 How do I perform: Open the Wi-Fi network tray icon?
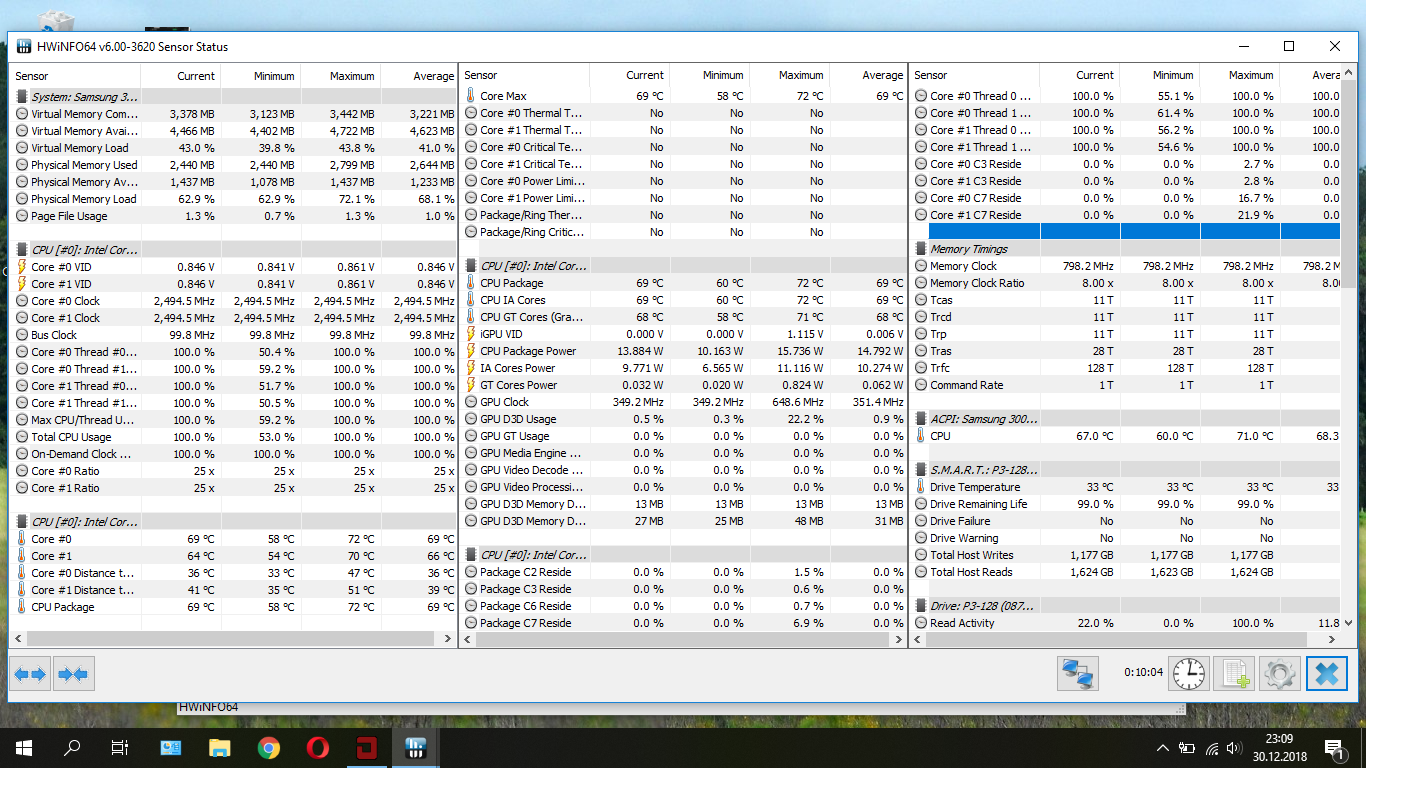[1212, 748]
